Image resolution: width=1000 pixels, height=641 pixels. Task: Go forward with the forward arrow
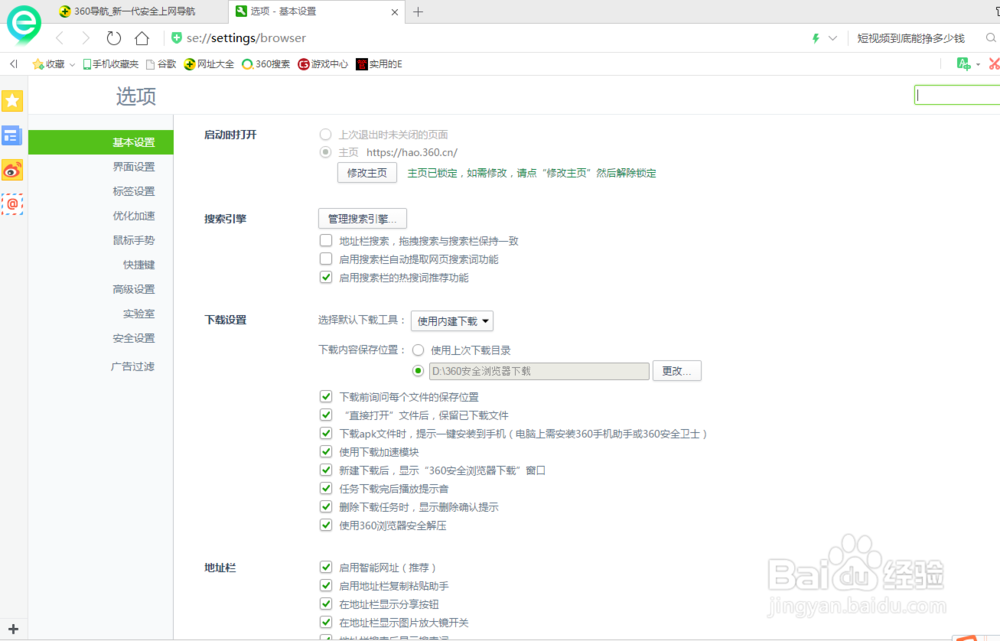click(x=85, y=38)
